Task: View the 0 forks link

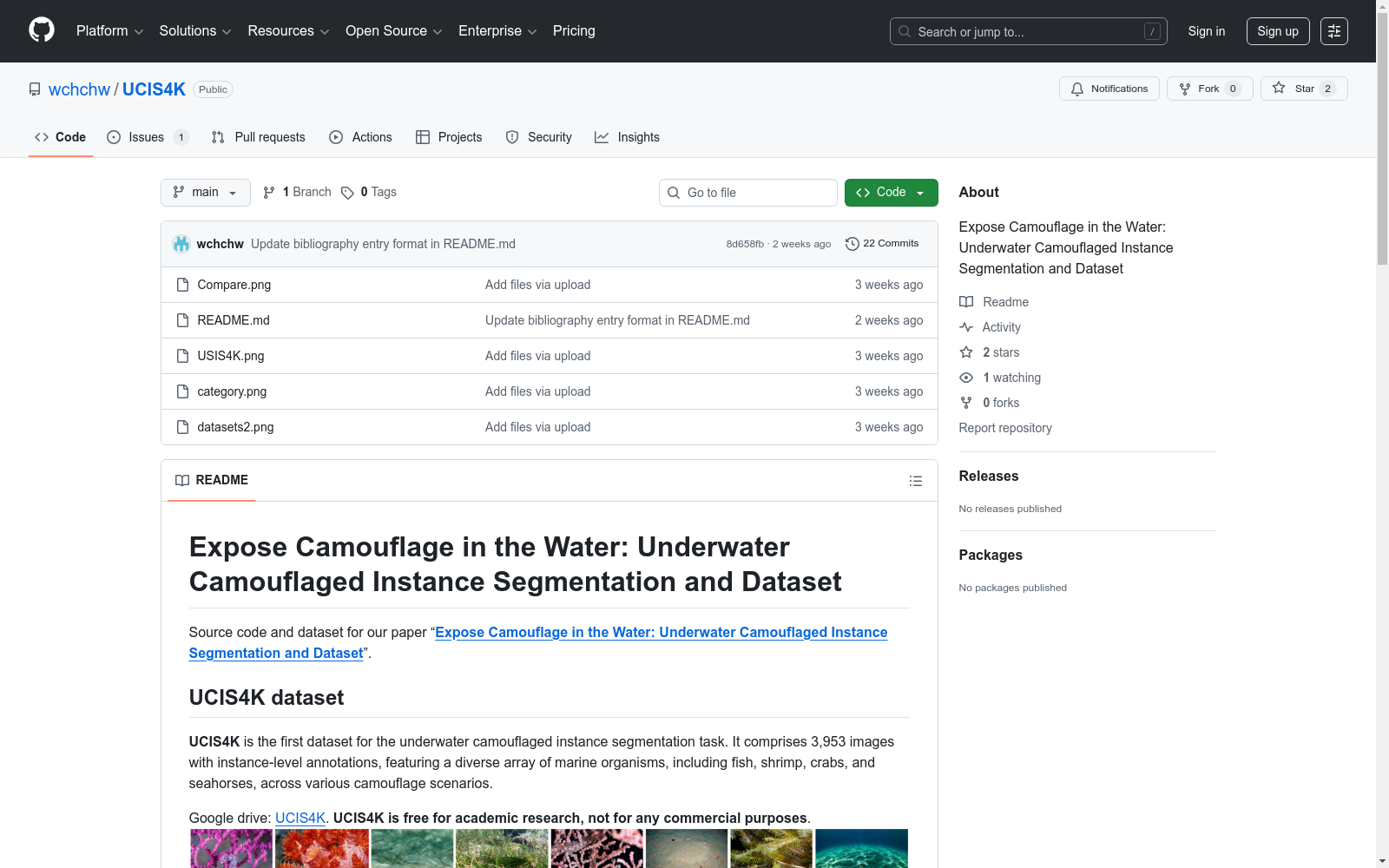Action: click(x=990, y=403)
